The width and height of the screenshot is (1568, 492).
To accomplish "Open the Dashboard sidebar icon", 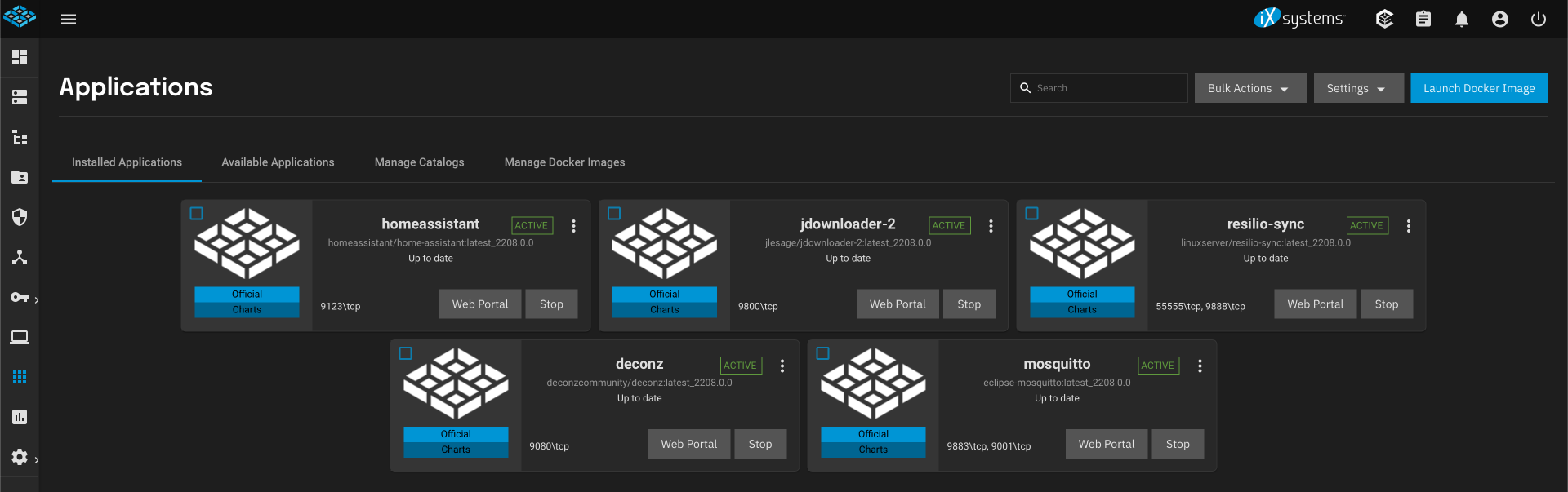I will point(20,57).
